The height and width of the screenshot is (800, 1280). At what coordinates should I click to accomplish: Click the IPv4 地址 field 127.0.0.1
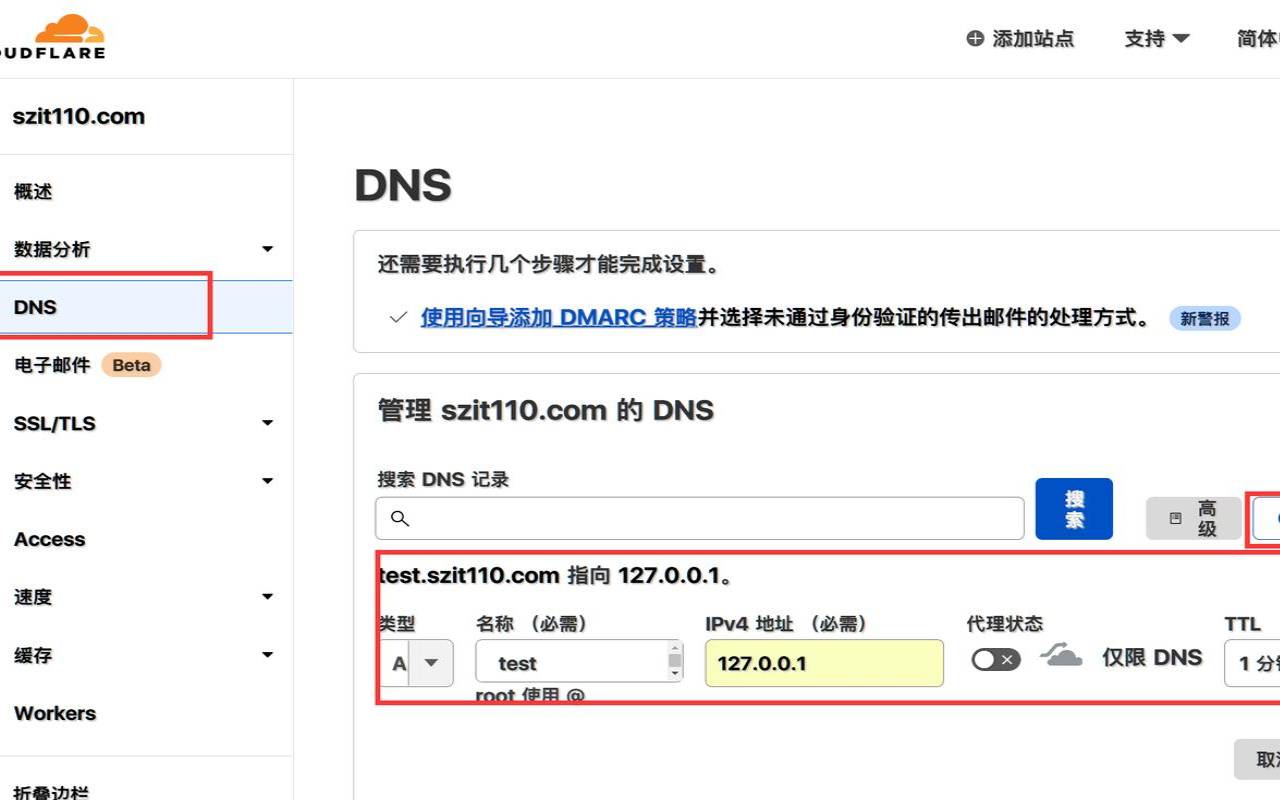(x=824, y=662)
